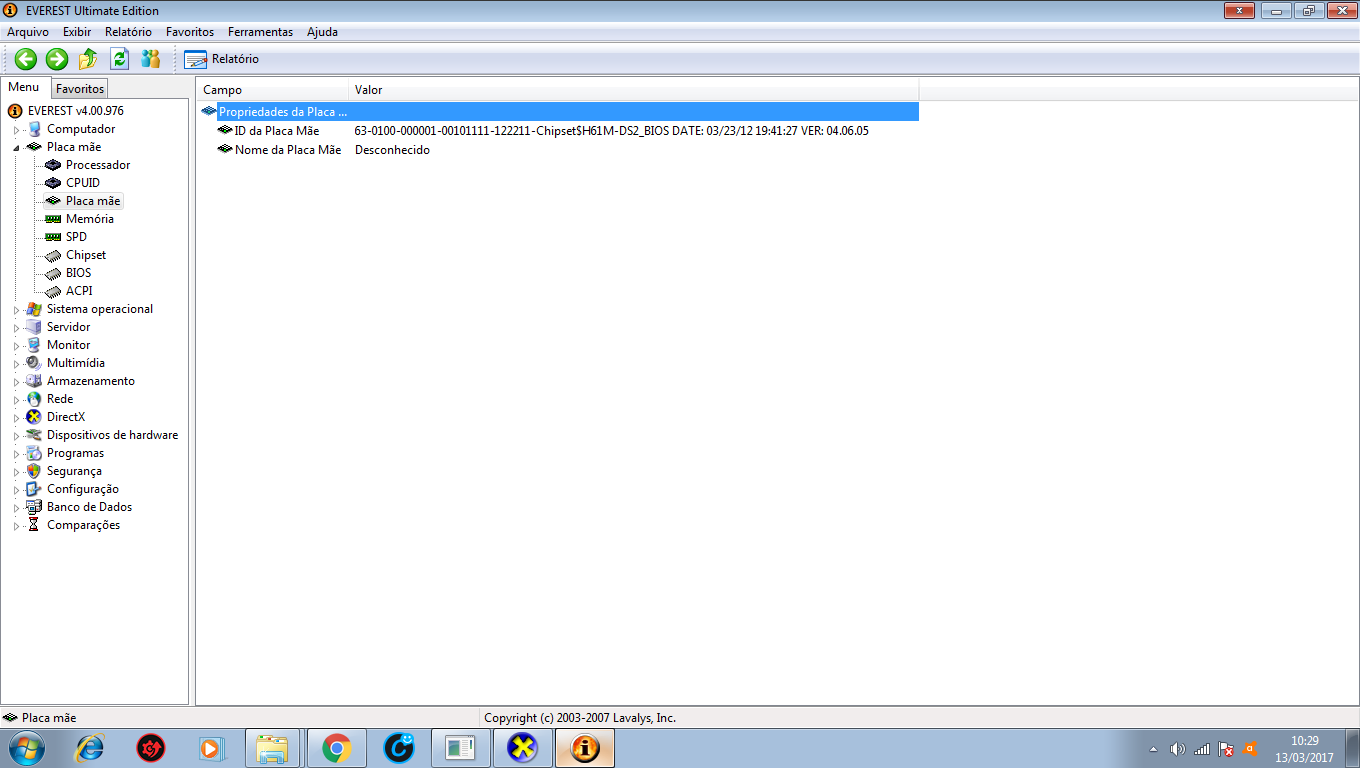This screenshot has width=1360, height=768.
Task: Select the Nome da Placa Mãe row
Action: click(558, 150)
